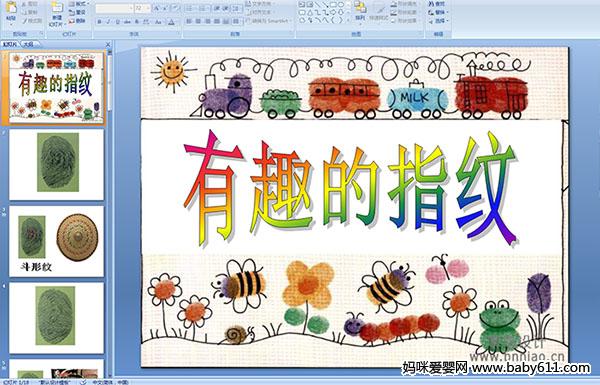Select the Slides tab in the slide pane
600x385 pixels.
click(x=10, y=44)
